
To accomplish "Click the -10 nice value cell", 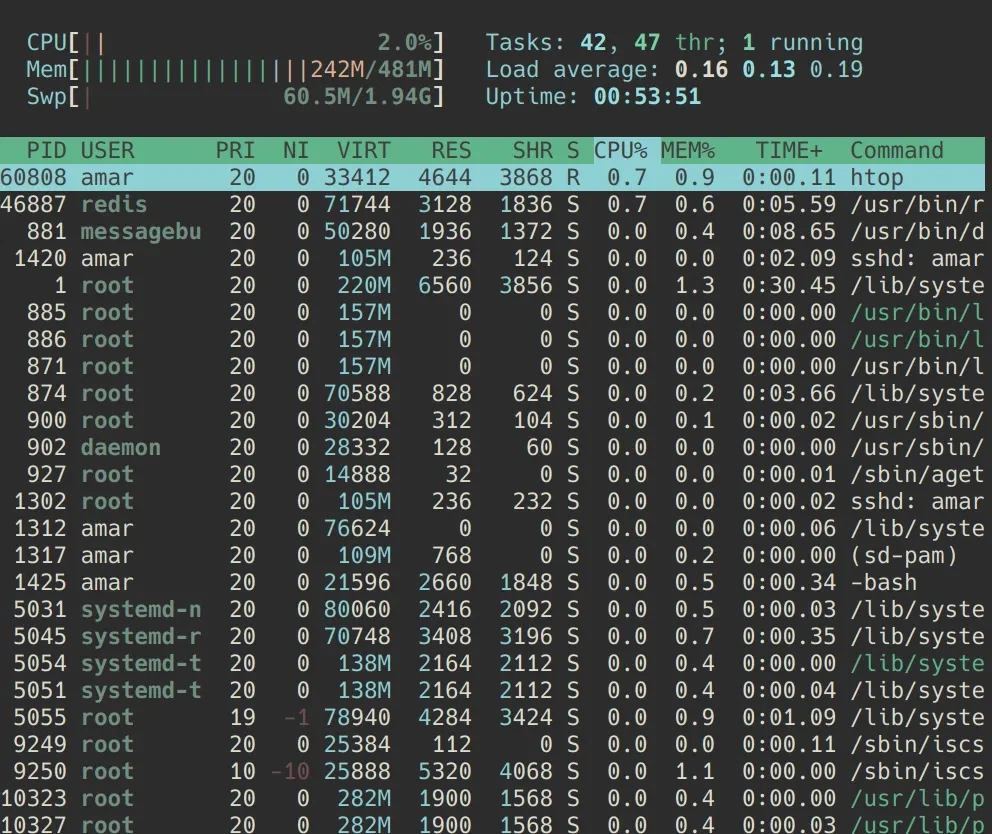I will [290, 771].
